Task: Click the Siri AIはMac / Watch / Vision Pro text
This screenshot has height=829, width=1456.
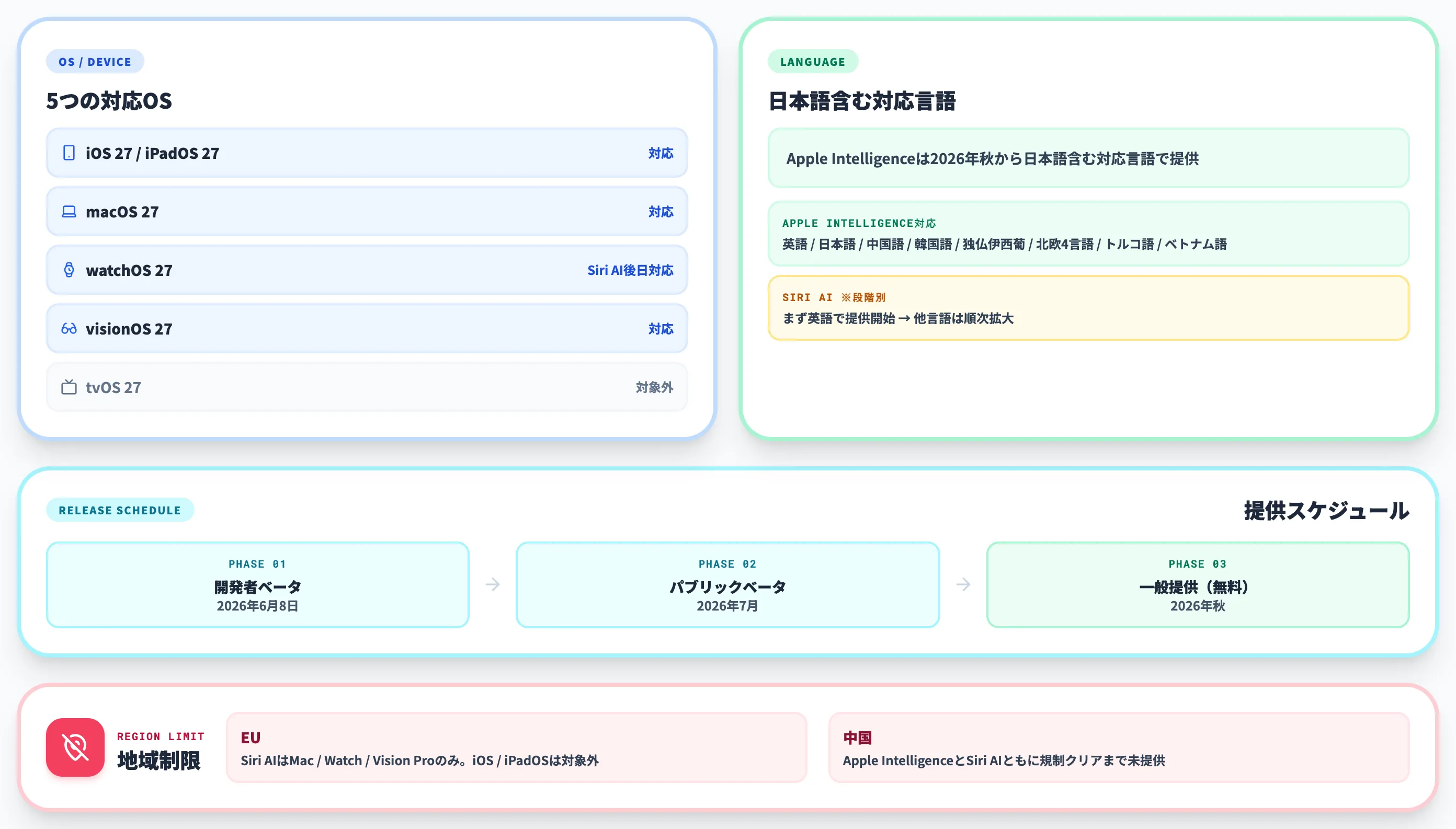Action: click(x=420, y=761)
